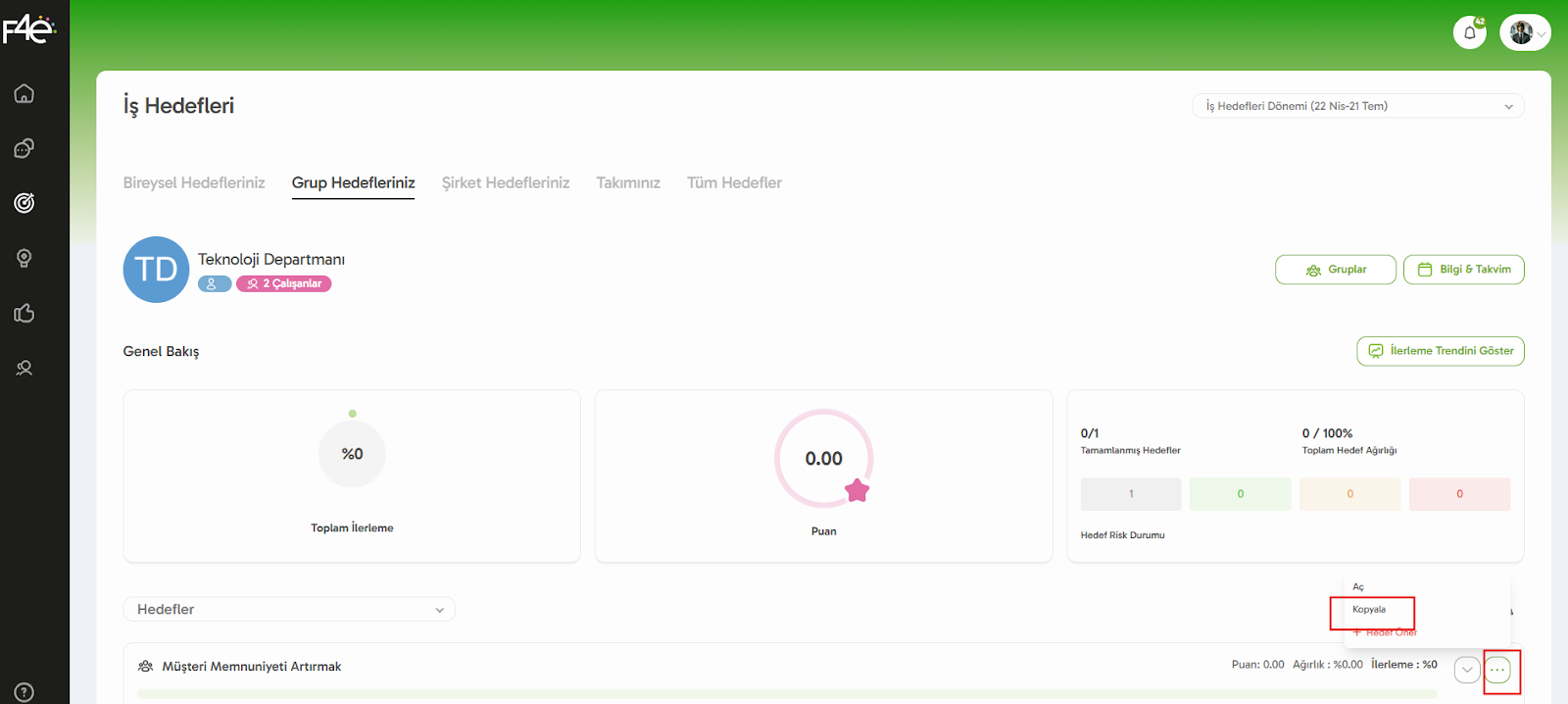Click the F4e logo
1568x704 pixels.
click(x=28, y=29)
